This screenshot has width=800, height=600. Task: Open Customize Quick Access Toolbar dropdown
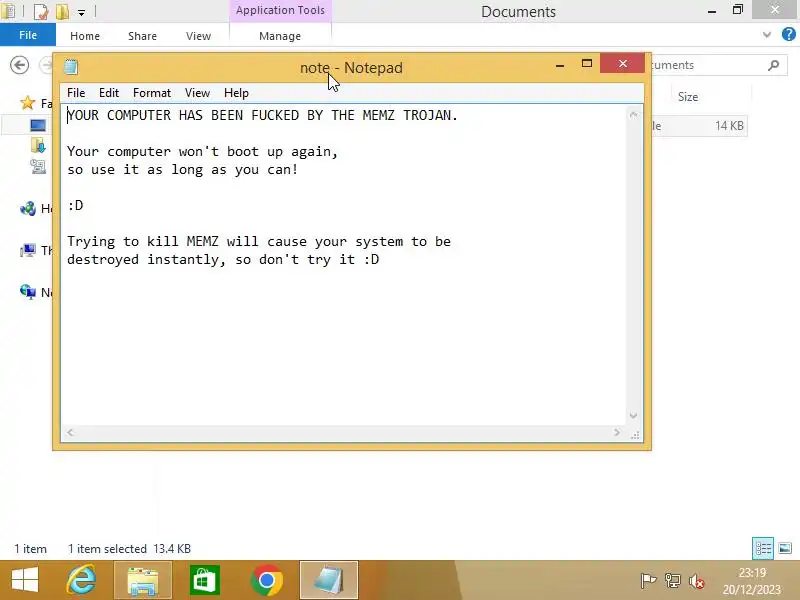coord(81,12)
